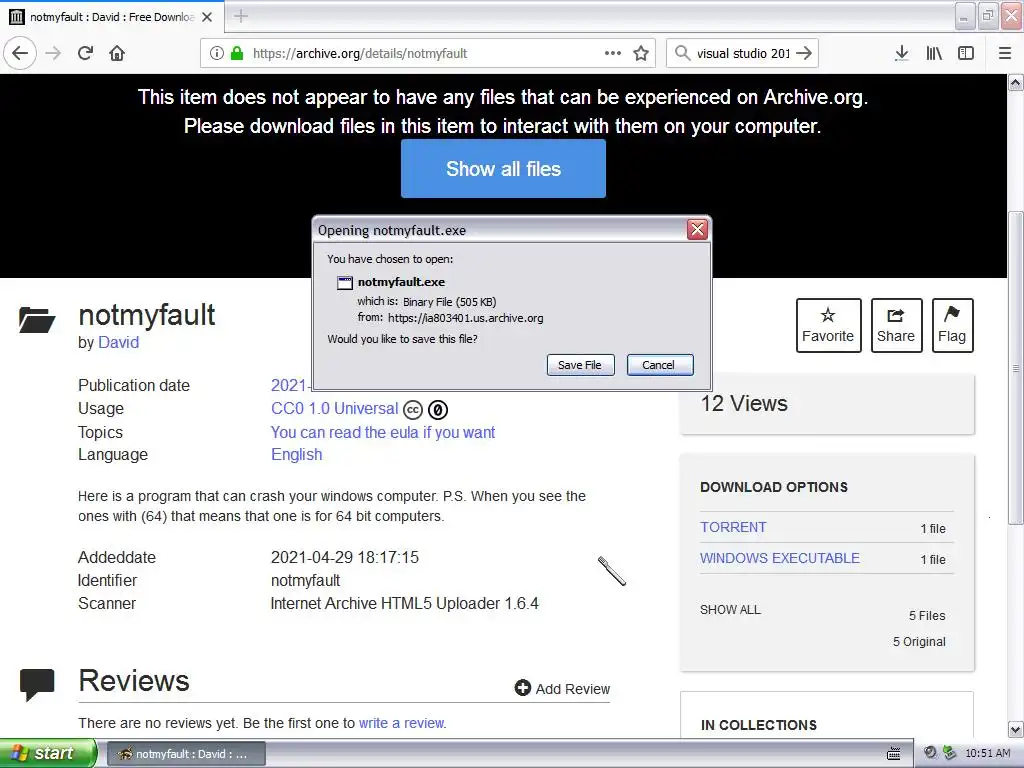Image resolution: width=1024 pixels, height=768 pixels.
Task: Click the Favorite star button
Action: [x=829, y=325]
